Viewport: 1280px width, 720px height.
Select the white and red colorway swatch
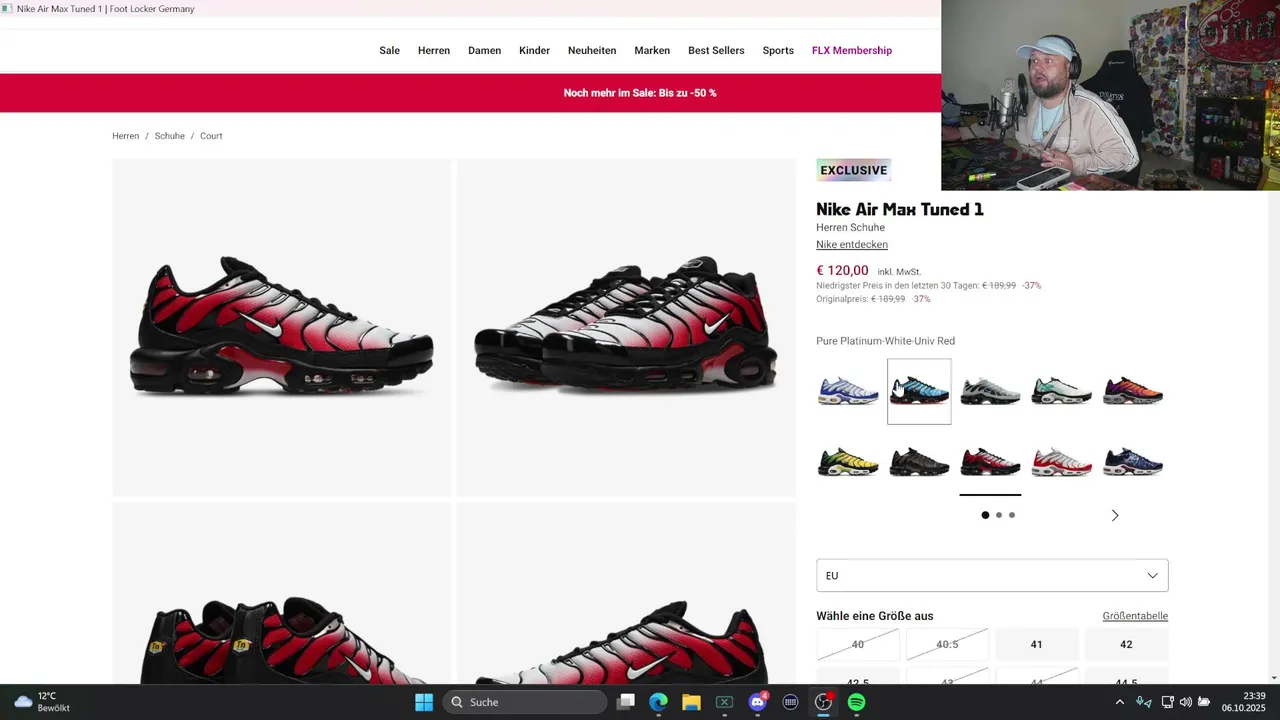(x=1061, y=462)
